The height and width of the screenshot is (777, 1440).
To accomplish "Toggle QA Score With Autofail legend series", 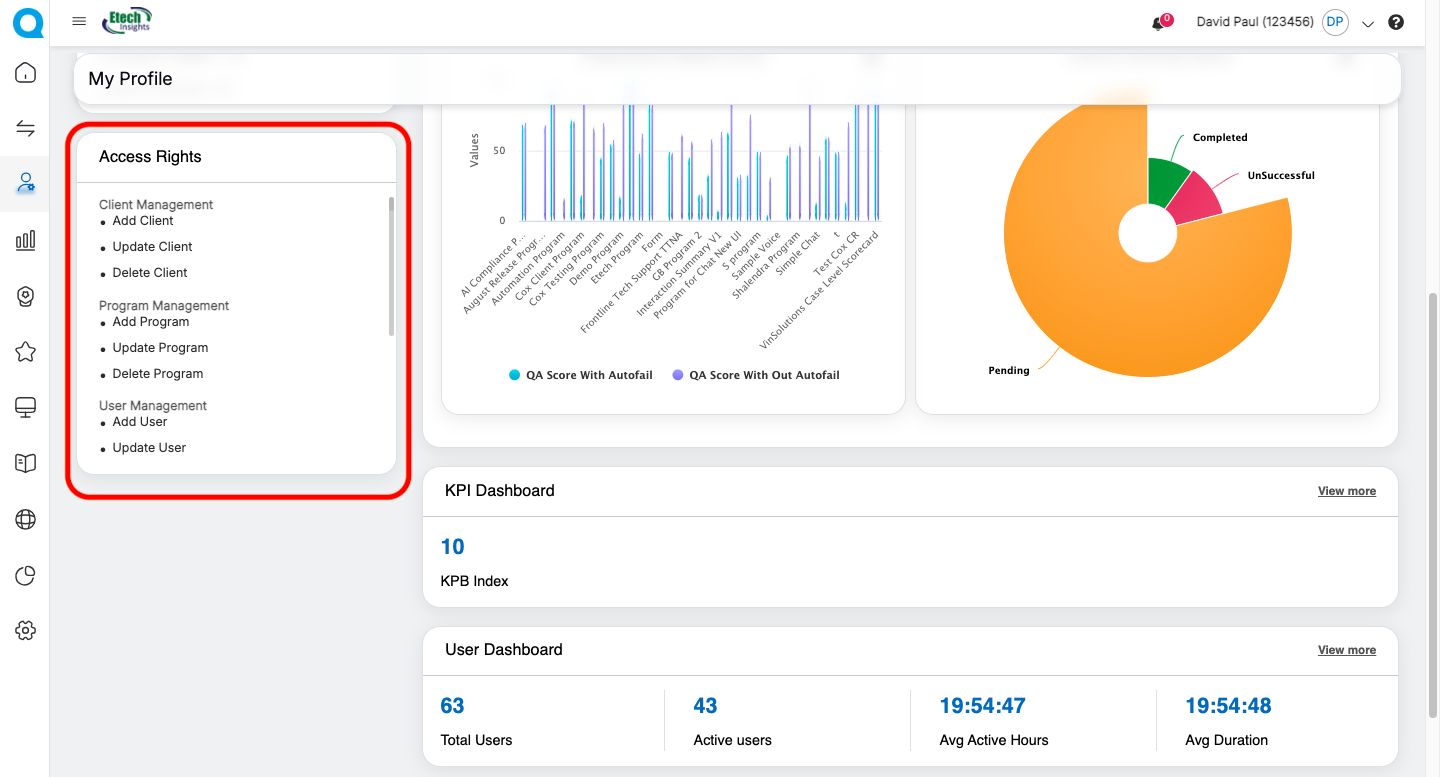I will [580, 375].
